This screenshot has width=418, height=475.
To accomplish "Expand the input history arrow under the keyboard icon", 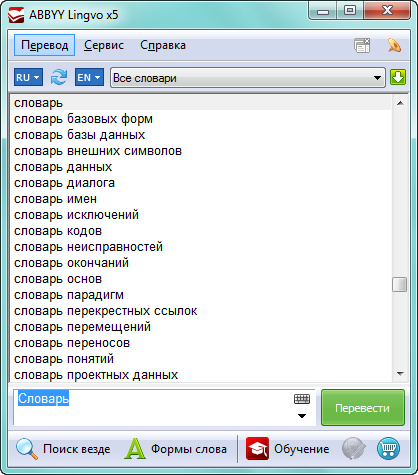I will pos(302,416).
